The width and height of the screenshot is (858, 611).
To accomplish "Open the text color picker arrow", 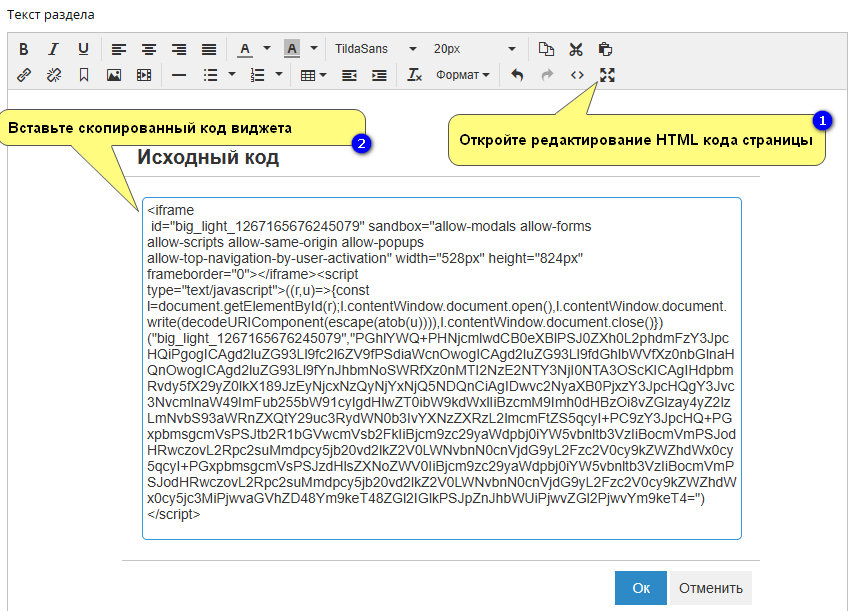I will coord(267,48).
